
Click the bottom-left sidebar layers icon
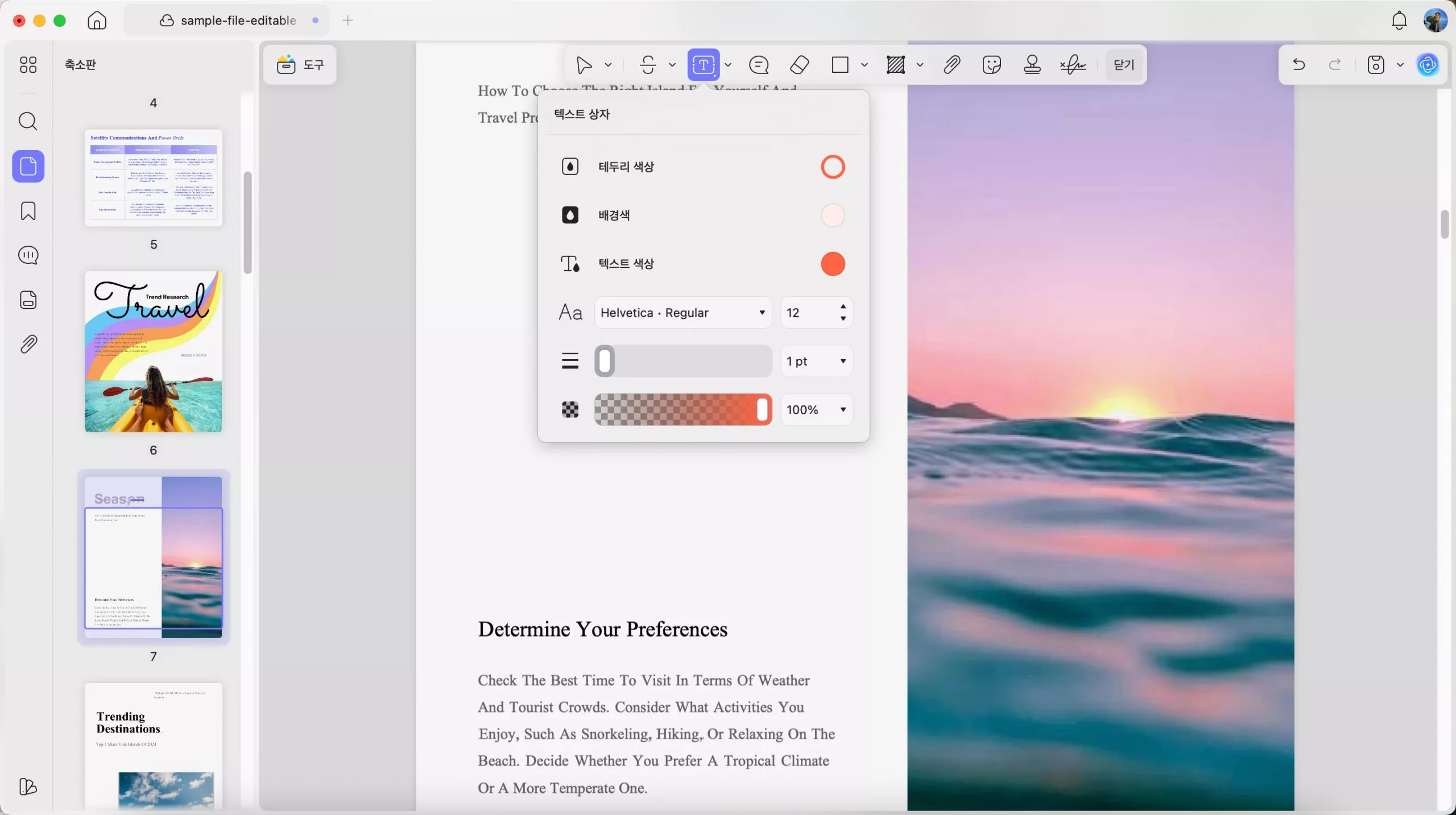tap(28, 787)
